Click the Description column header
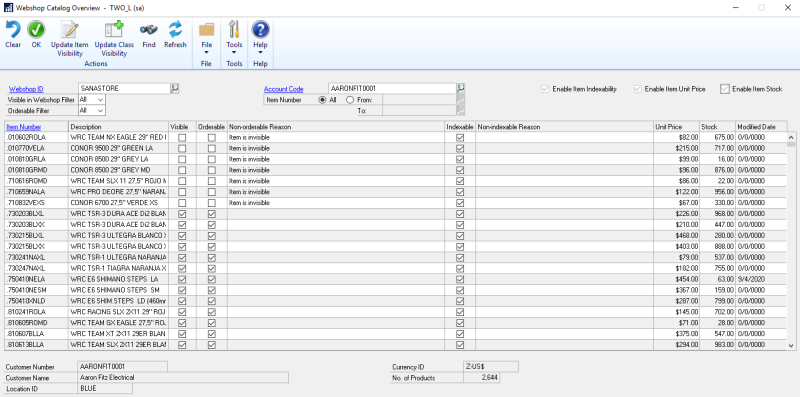 (118, 127)
